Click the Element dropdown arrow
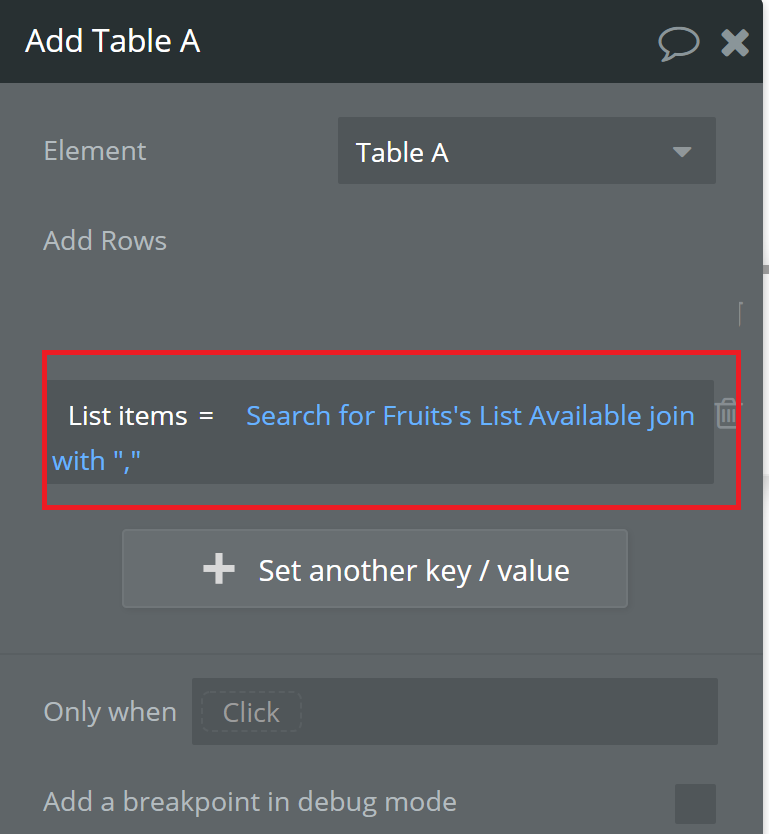This screenshot has width=769, height=834. (x=682, y=152)
